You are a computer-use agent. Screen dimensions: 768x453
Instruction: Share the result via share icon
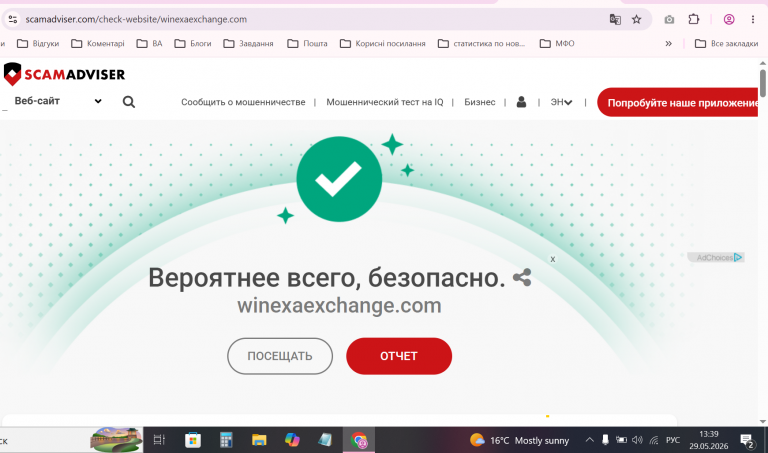(522, 278)
